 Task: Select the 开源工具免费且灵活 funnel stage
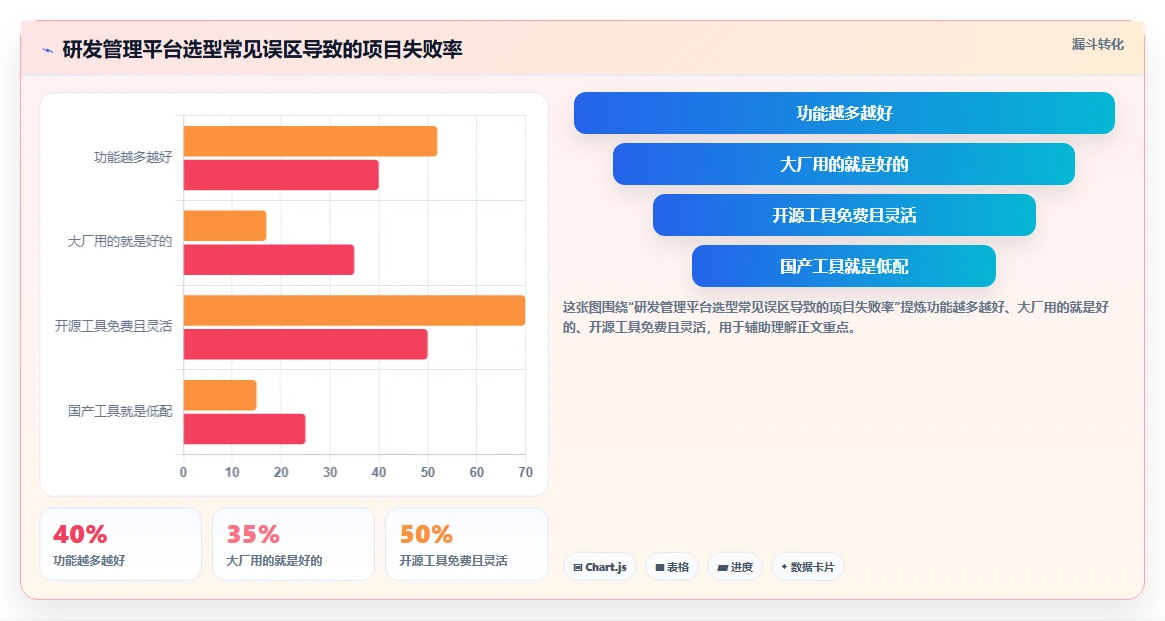coord(844,215)
